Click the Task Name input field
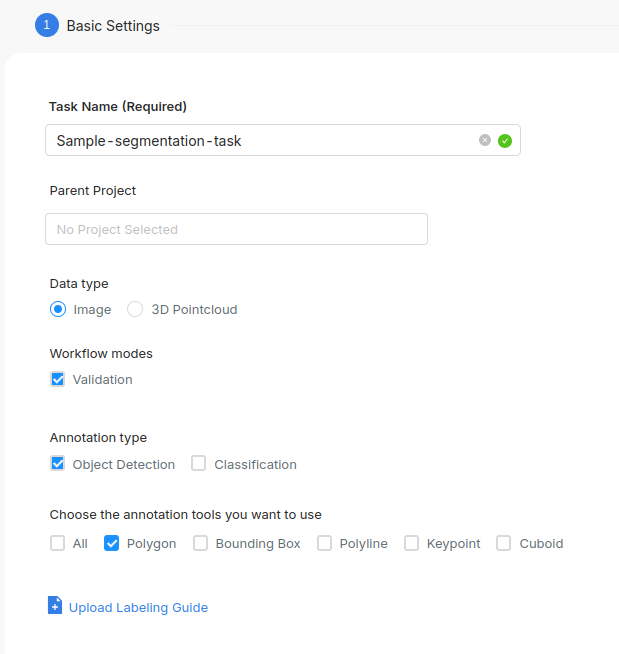Screen dimensions: 619x654 260,141
